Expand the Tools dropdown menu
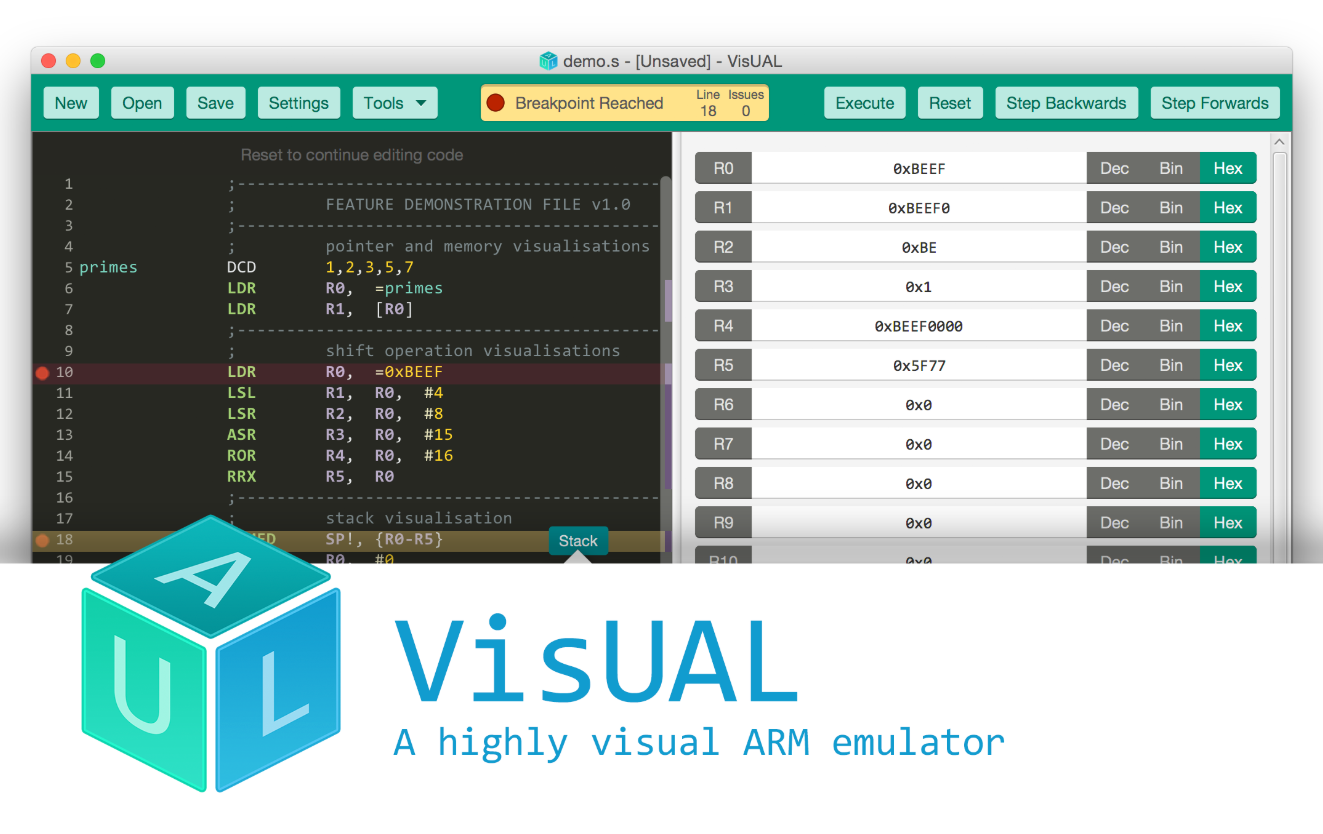The height and width of the screenshot is (834, 1323). tap(395, 103)
